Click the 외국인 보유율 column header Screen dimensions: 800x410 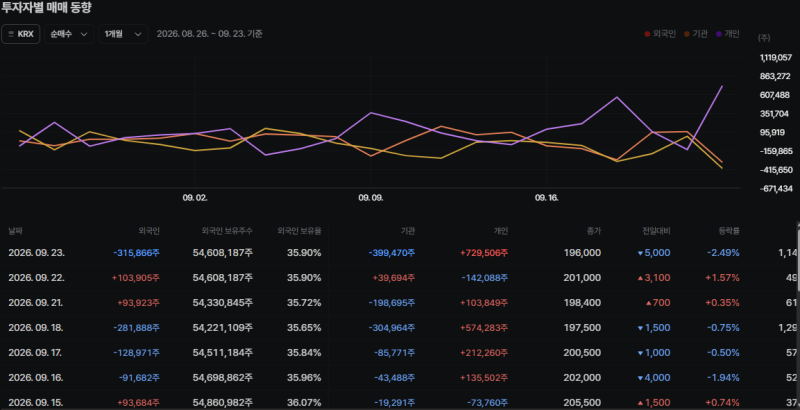[299, 231]
